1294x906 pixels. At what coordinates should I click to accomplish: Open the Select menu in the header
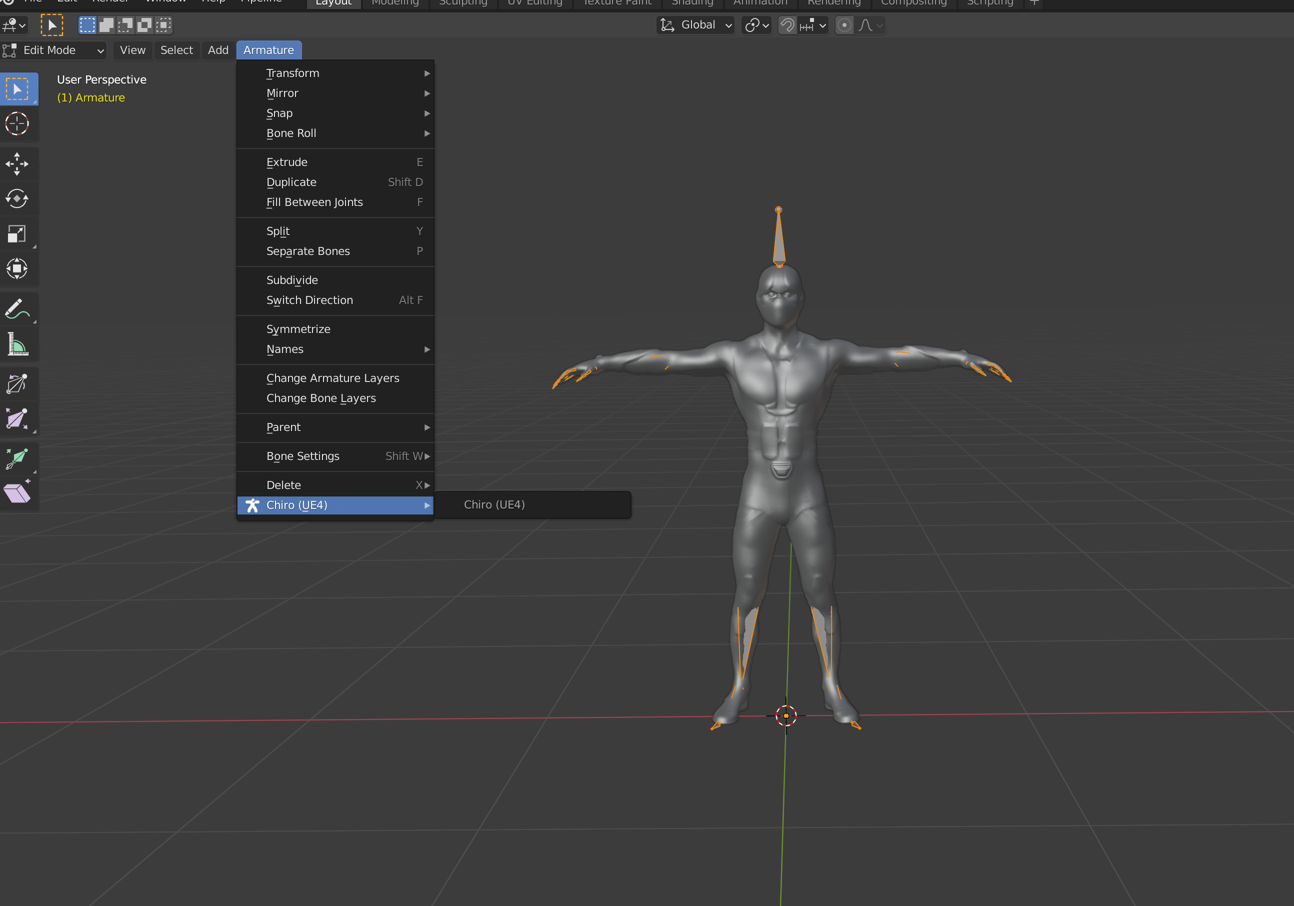177,50
